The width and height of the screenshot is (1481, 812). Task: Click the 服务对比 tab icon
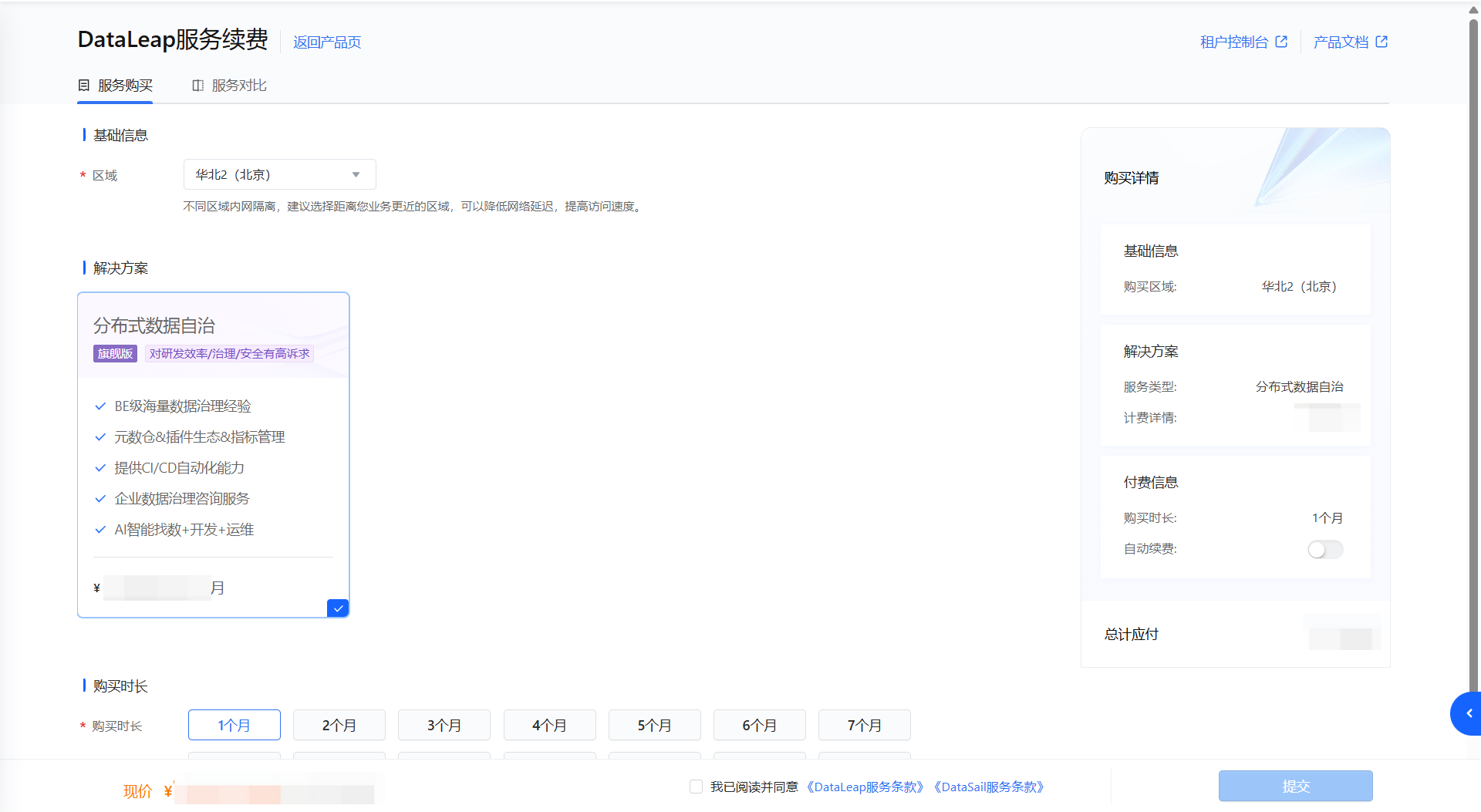(x=198, y=86)
